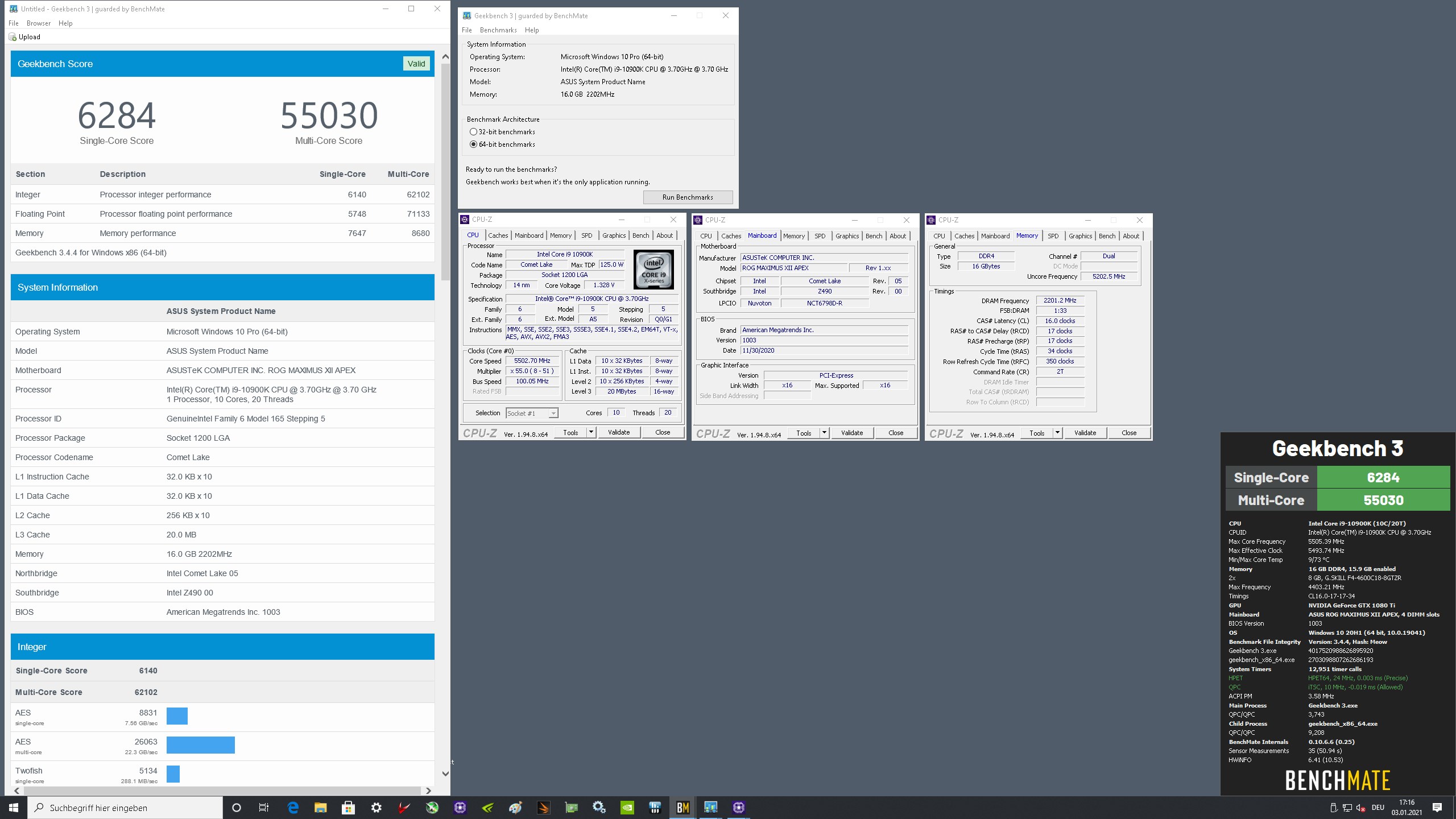This screenshot has height=819, width=1456.
Task: Click the purple CPU-Z taskbar icon next to Geekbench
Action: 738,807
